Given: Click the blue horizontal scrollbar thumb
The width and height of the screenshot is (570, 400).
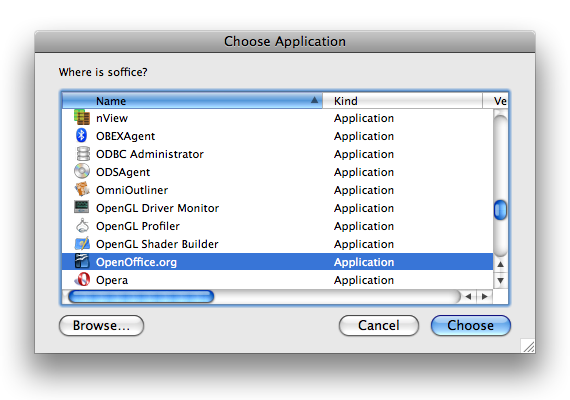Looking at the screenshot, I should click(x=141, y=297).
